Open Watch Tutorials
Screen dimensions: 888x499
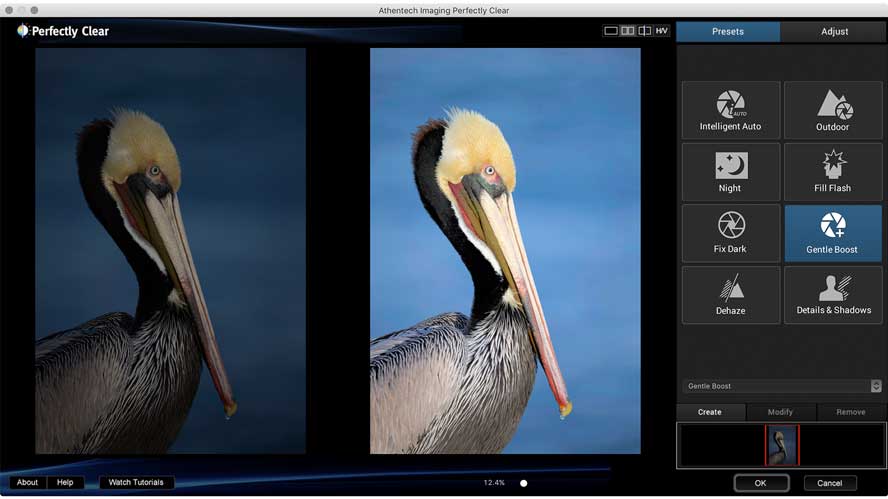pyautogui.click(x=137, y=483)
